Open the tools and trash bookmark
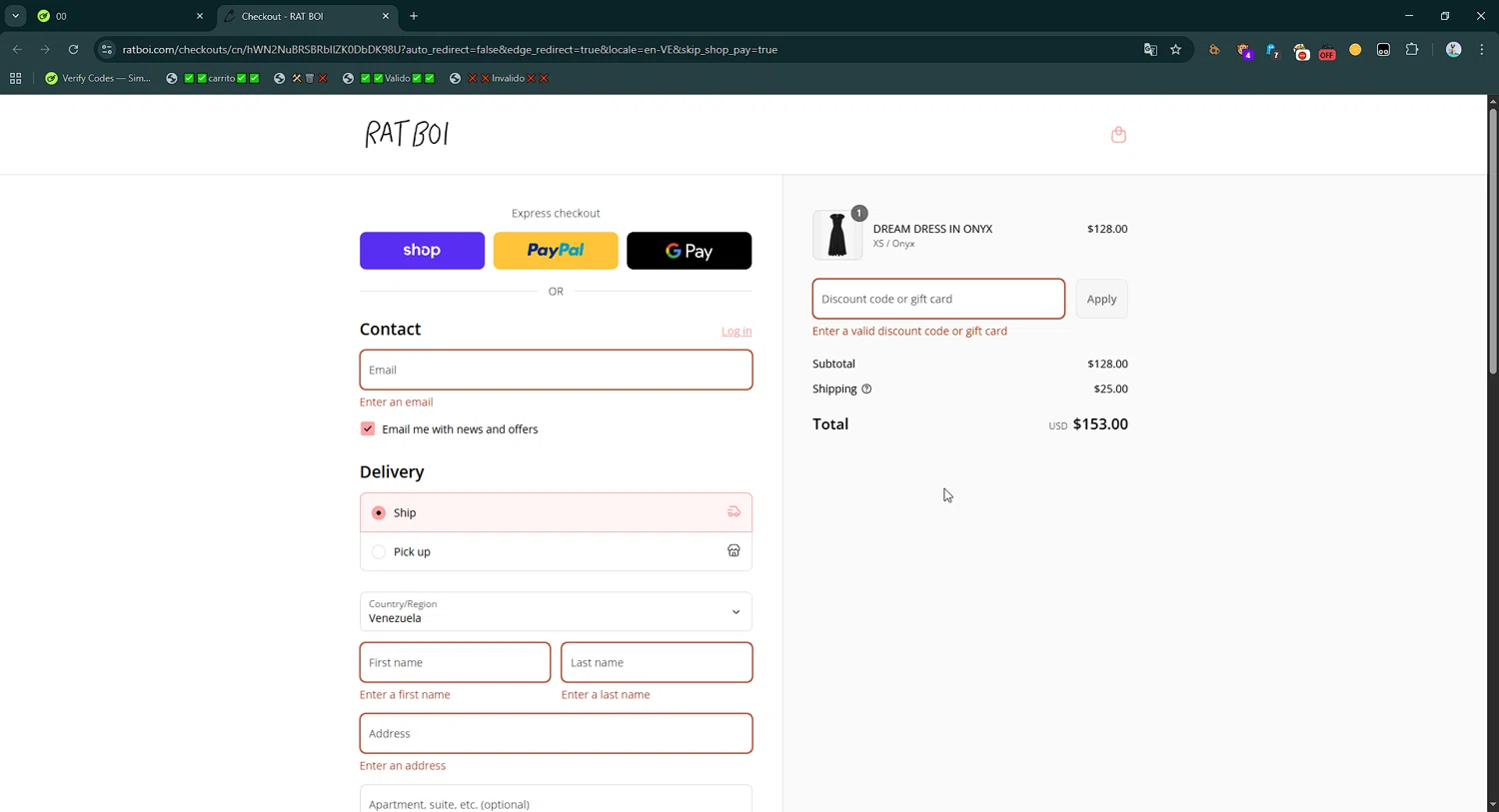The image size is (1499, 812). (x=301, y=78)
